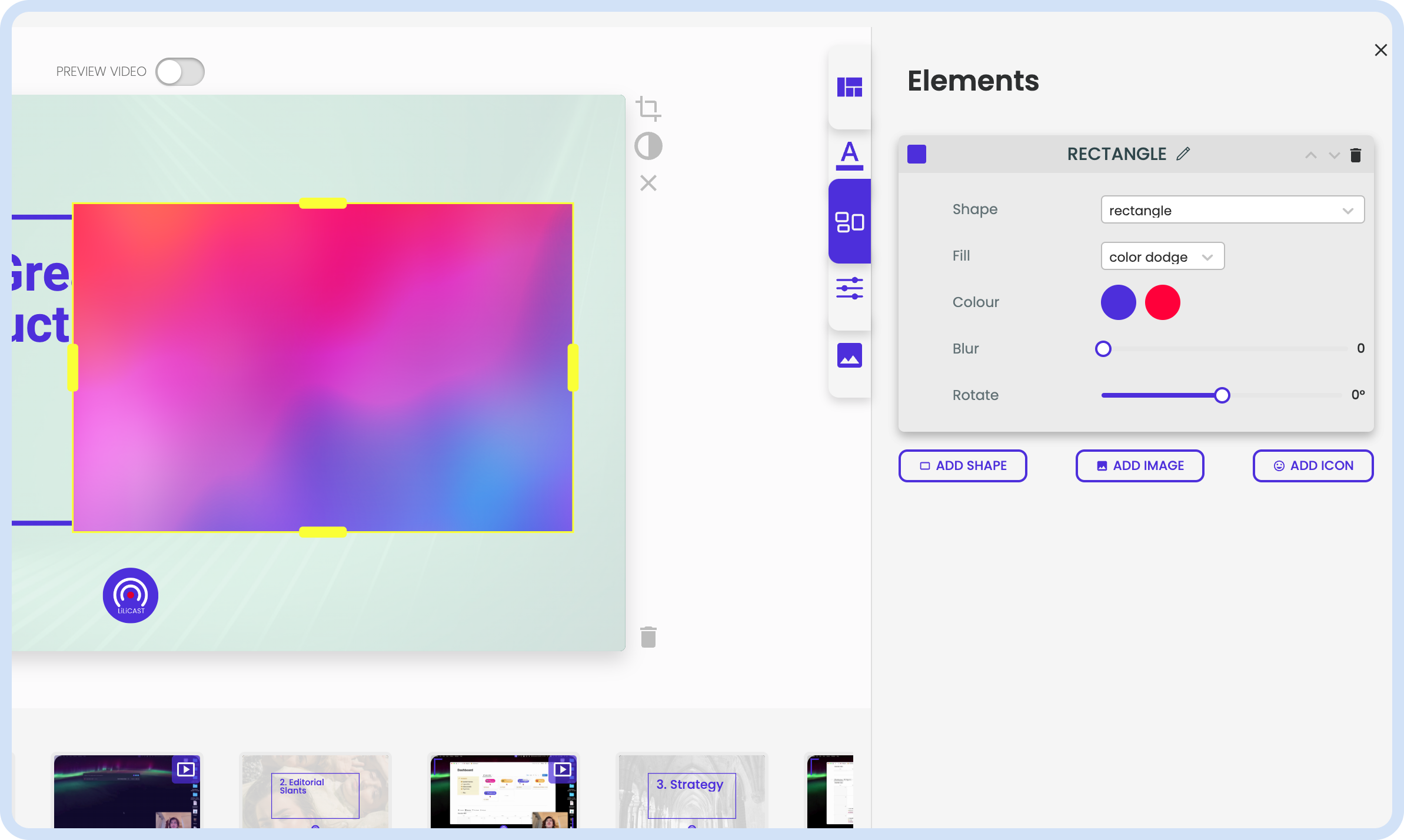The width and height of the screenshot is (1404, 840).
Task: Open the adjustments sliders sidebar icon
Action: [x=849, y=288]
